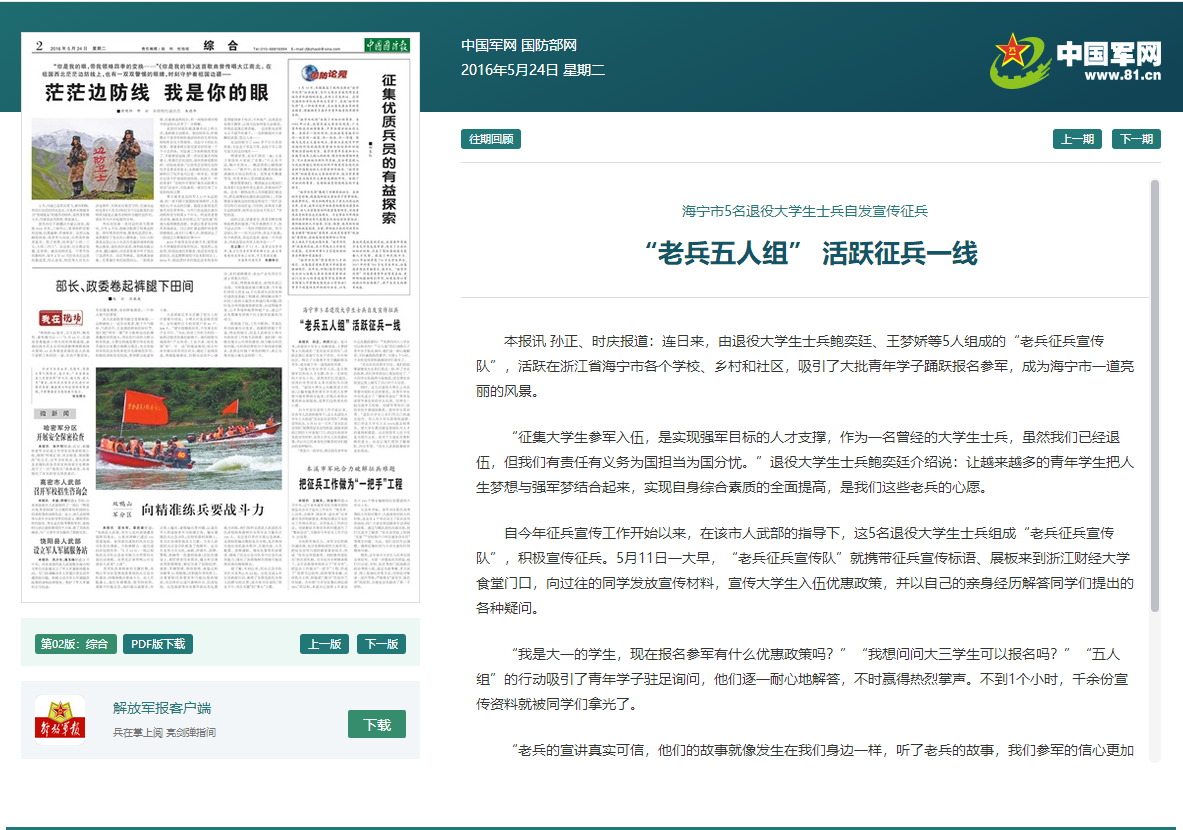The height and width of the screenshot is (830, 1183).
Task: Go to previous page 上一版
Action: coord(324,644)
